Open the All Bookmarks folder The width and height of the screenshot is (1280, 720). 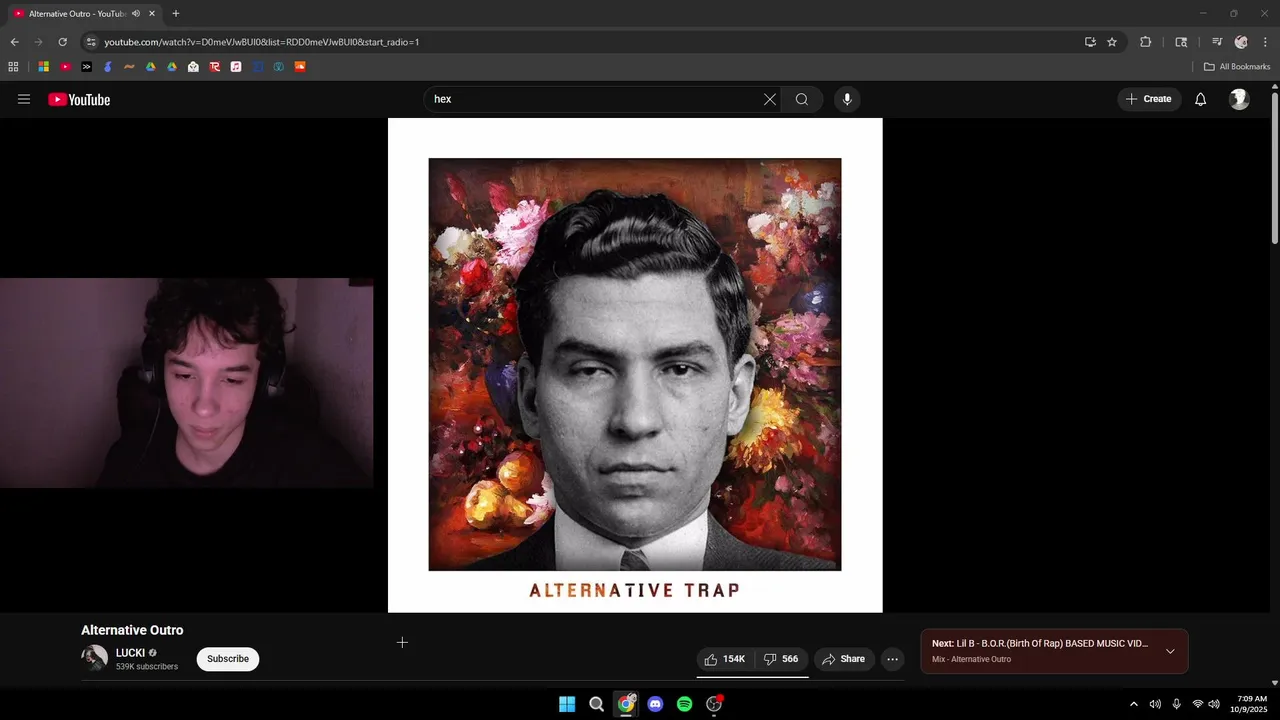(1237, 67)
